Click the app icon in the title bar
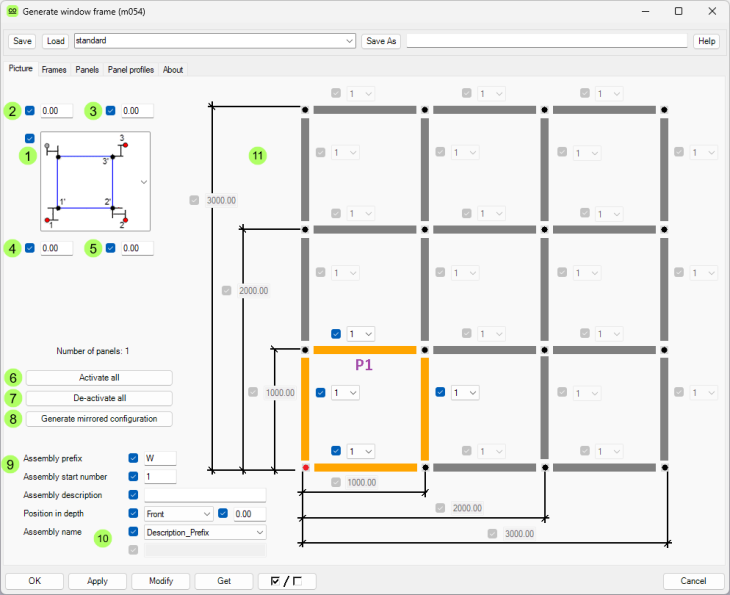 point(13,11)
